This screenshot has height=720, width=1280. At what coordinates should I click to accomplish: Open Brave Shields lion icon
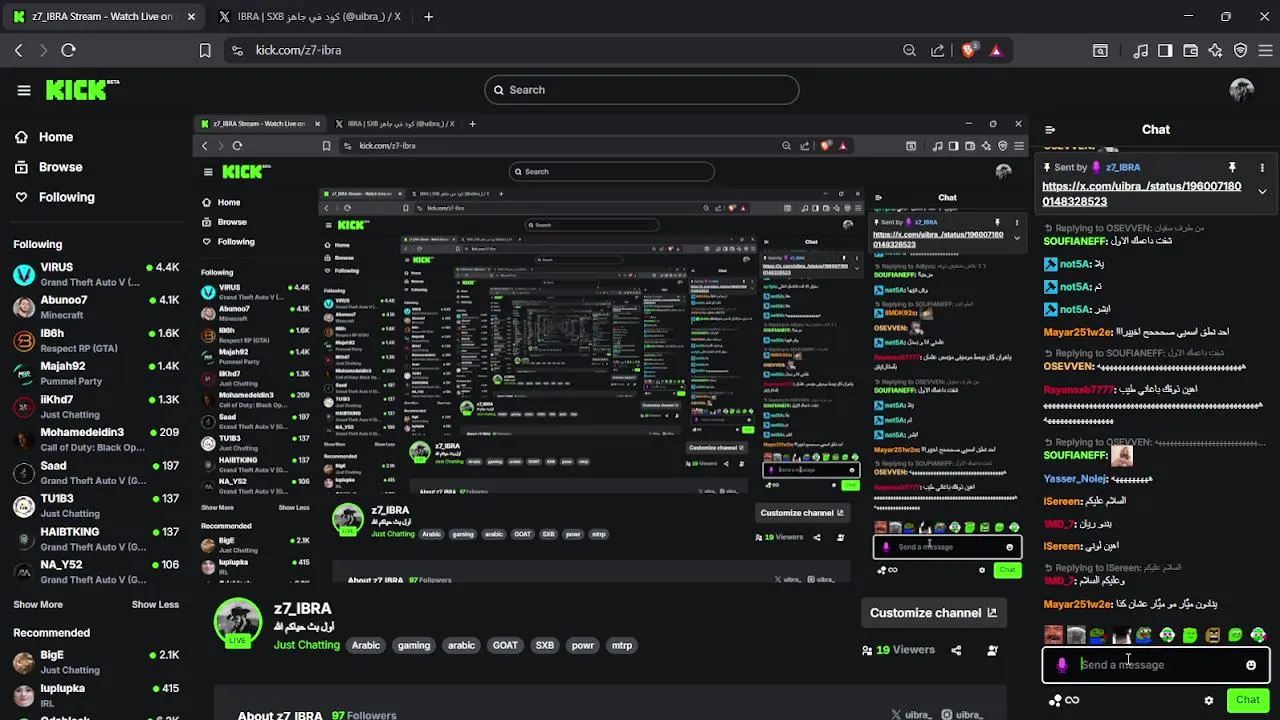pyautogui.click(x=968, y=50)
